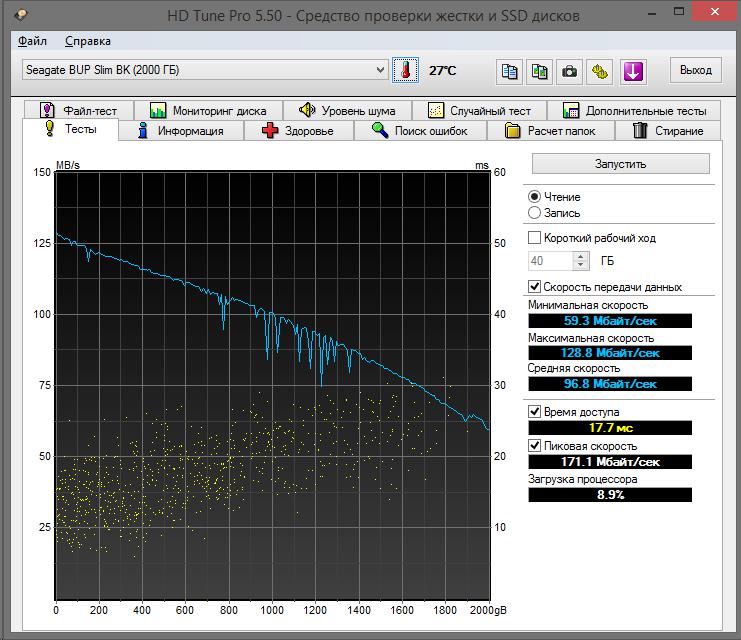Select the Тесты tab
Screen dimensions: 741x640
click(x=70, y=129)
